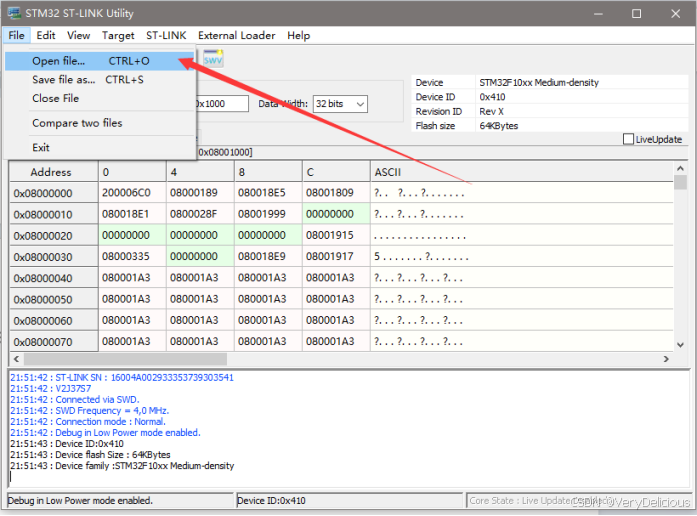697x516 pixels.
Task: Select address row 0x08000020
Action: [54, 236]
